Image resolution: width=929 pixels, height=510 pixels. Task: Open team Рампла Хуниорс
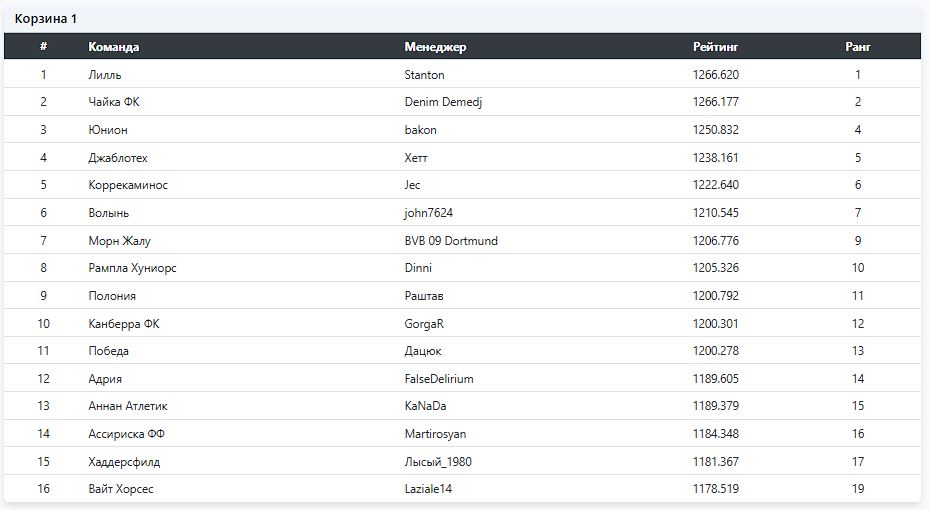coord(132,268)
